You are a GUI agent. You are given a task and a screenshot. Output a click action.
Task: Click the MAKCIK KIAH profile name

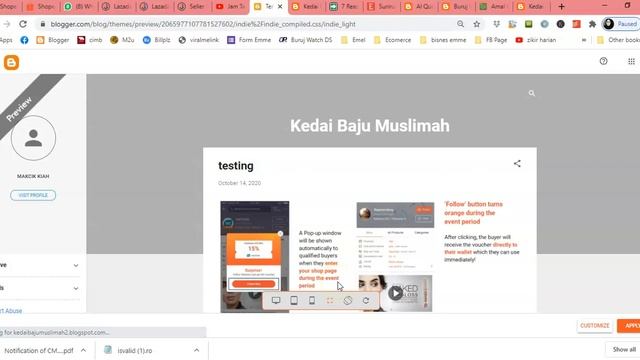(33, 176)
